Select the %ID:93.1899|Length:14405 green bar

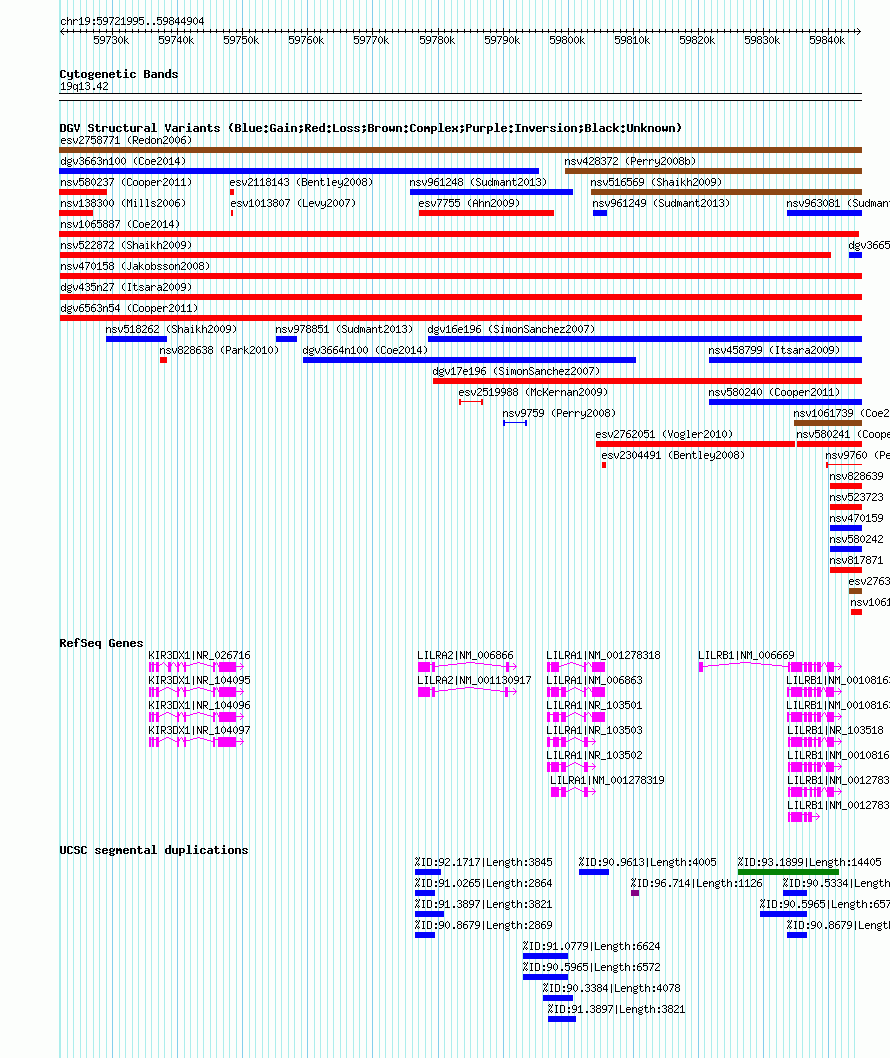(x=788, y=872)
